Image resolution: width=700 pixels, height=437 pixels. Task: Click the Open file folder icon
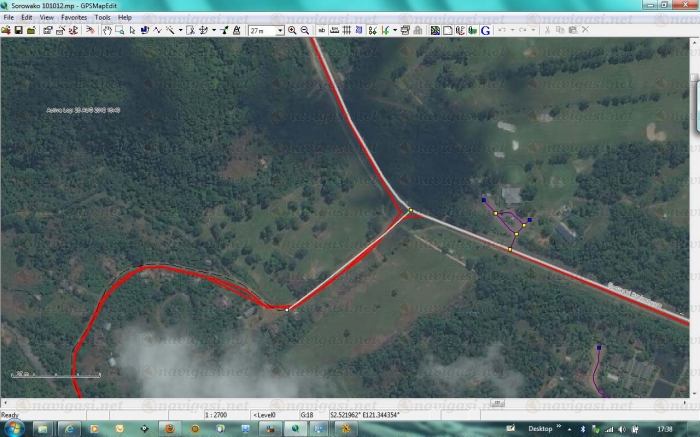tap(6, 31)
